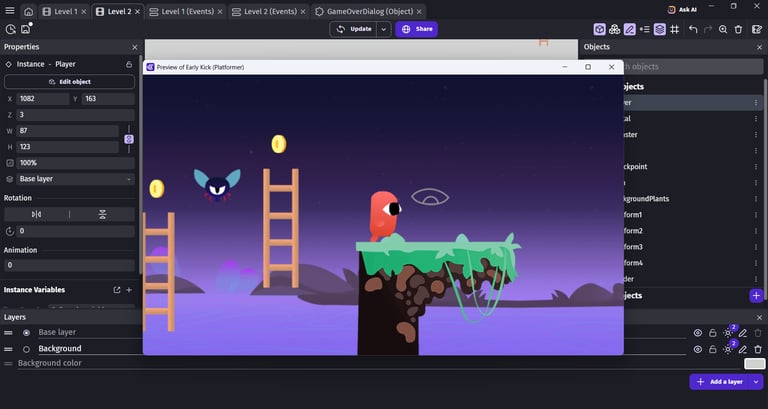Viewport: 768px width, 409px height.
Task: Toggle the Objects panel cube icon
Action: (600, 29)
